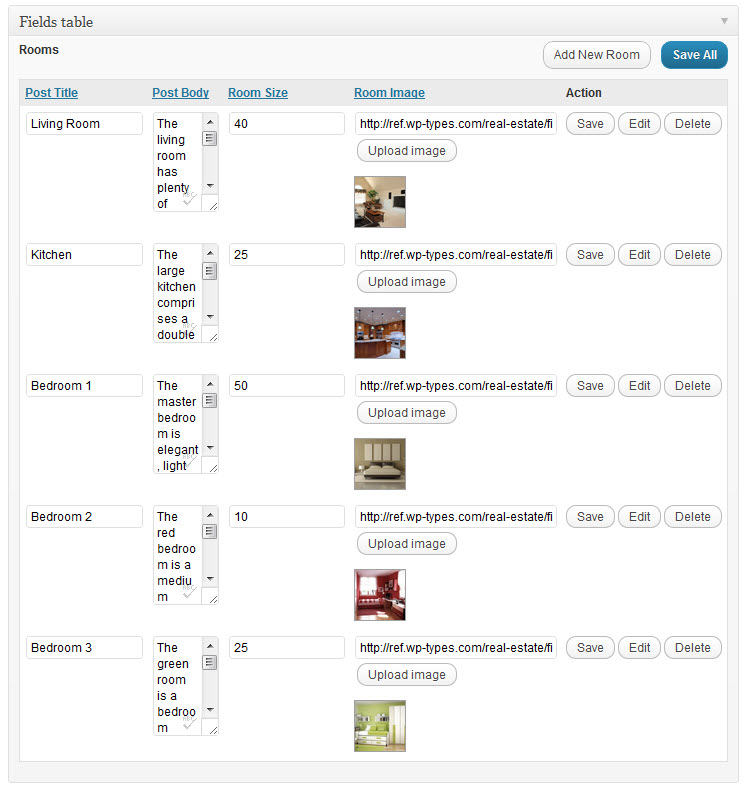Collapse the Fields table panel arrow
The width and height of the screenshot is (749, 793).
click(x=724, y=21)
